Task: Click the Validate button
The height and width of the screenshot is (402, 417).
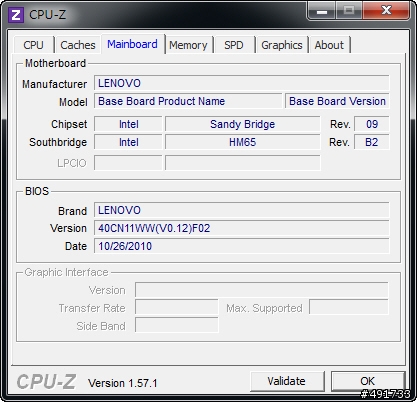Action: point(287,381)
